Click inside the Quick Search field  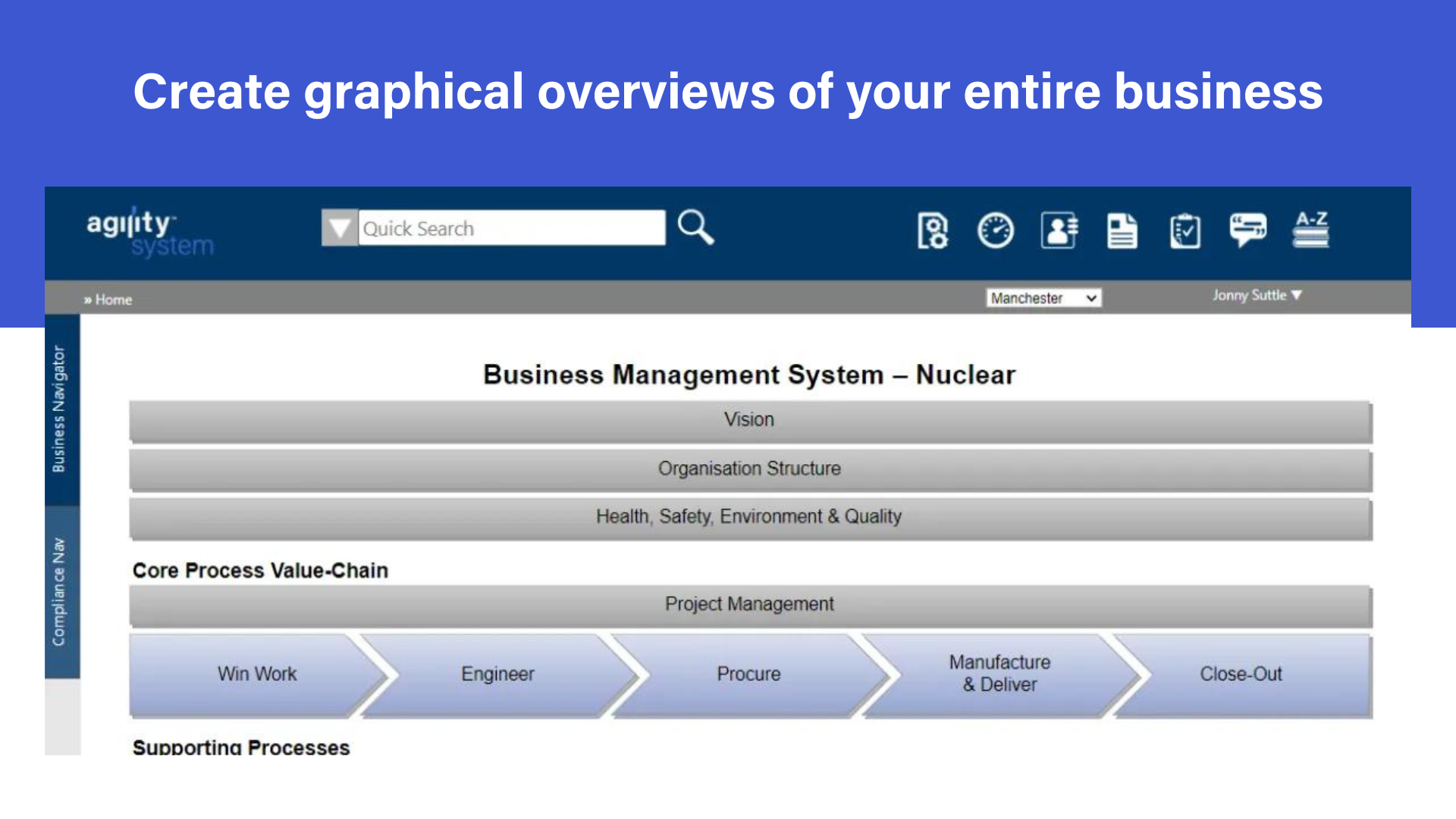[x=511, y=228]
